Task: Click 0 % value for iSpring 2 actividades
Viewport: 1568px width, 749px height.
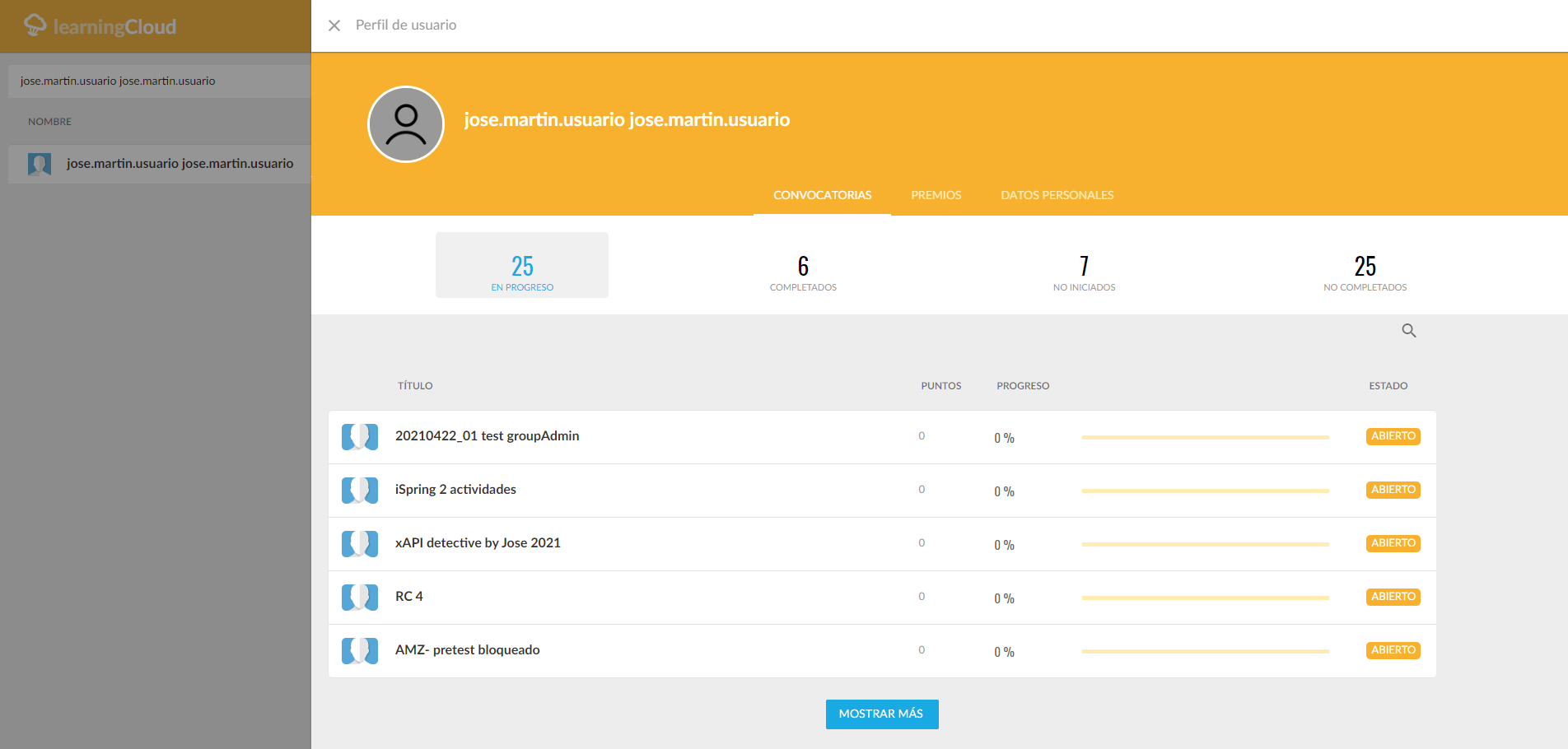Action: click(1004, 491)
